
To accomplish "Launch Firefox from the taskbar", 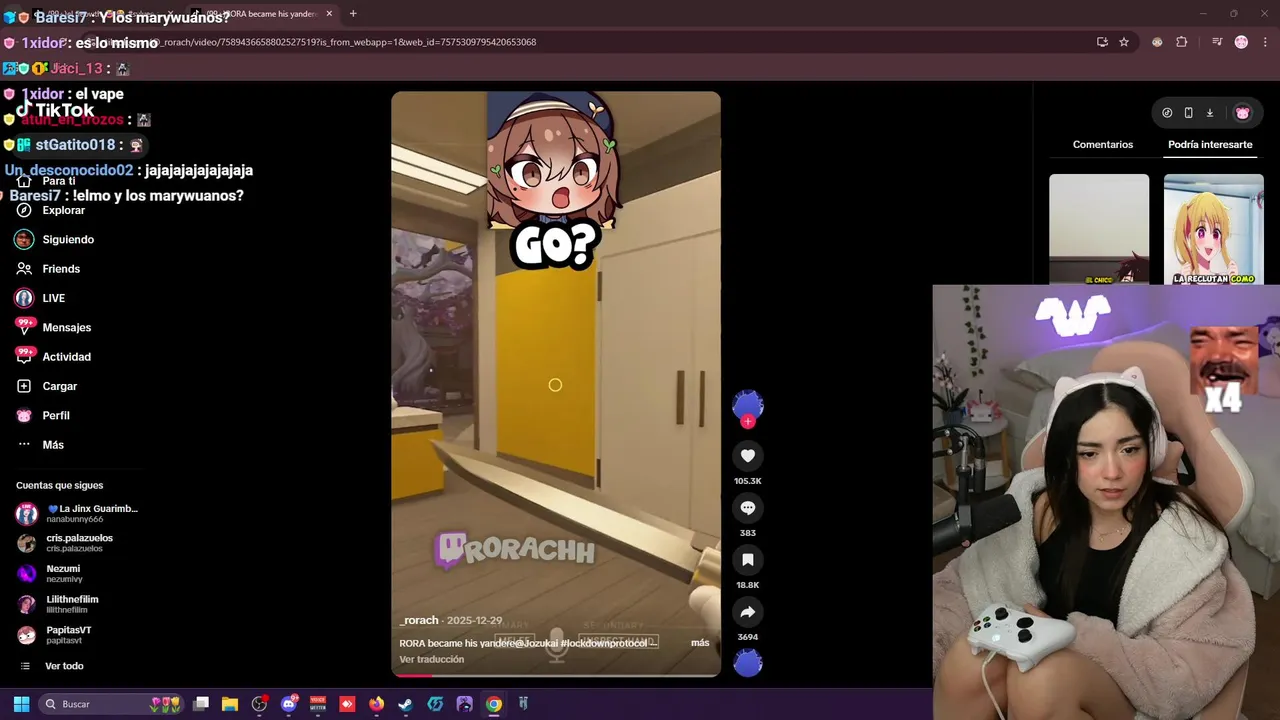I will pos(377,704).
